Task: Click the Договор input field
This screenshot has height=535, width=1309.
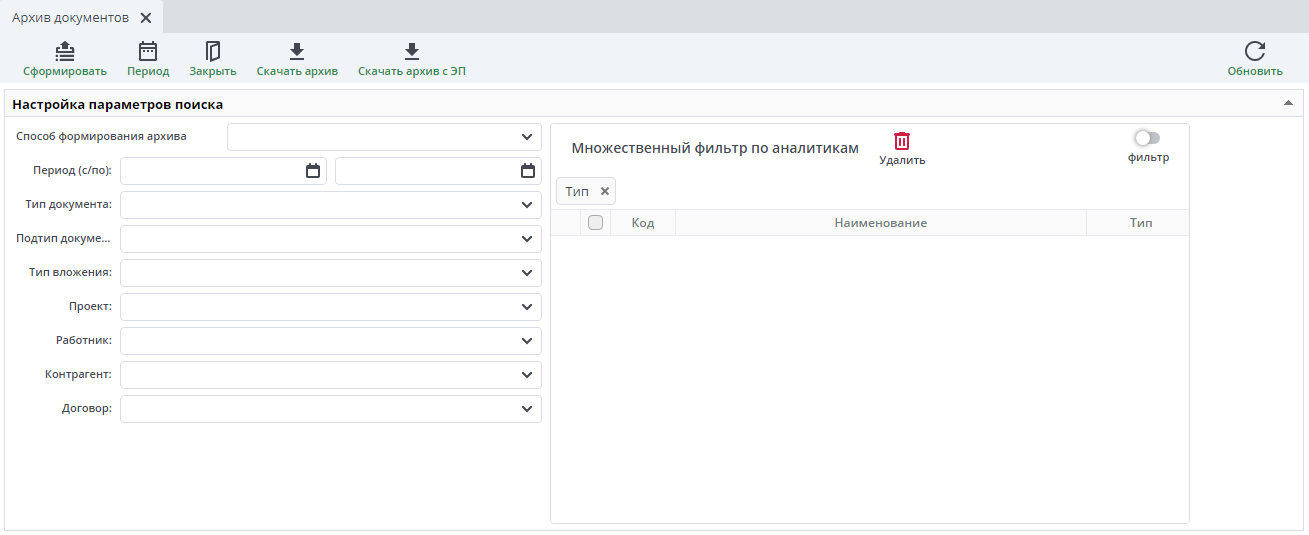Action: 318,409
